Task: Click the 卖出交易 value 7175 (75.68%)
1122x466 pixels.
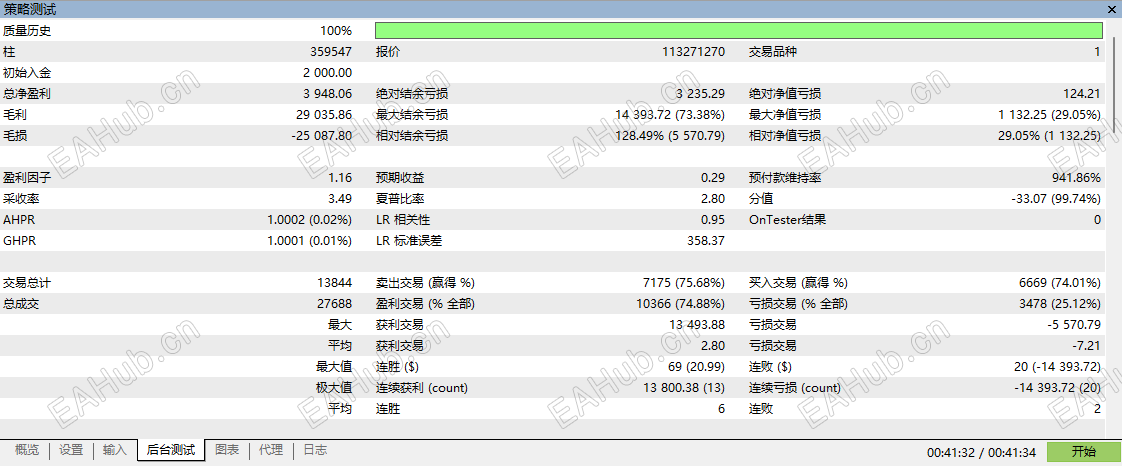Action: pos(684,283)
